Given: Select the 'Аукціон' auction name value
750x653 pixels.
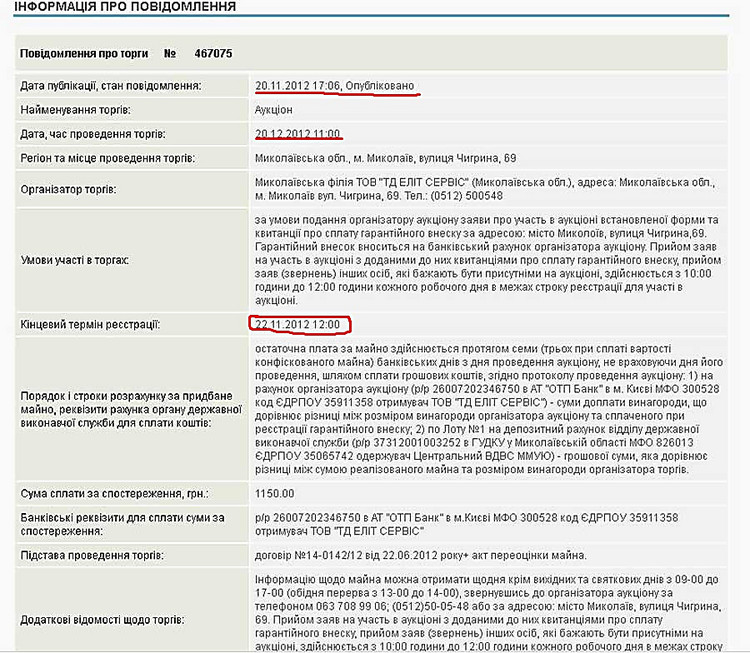Looking at the screenshot, I should click(x=274, y=110).
